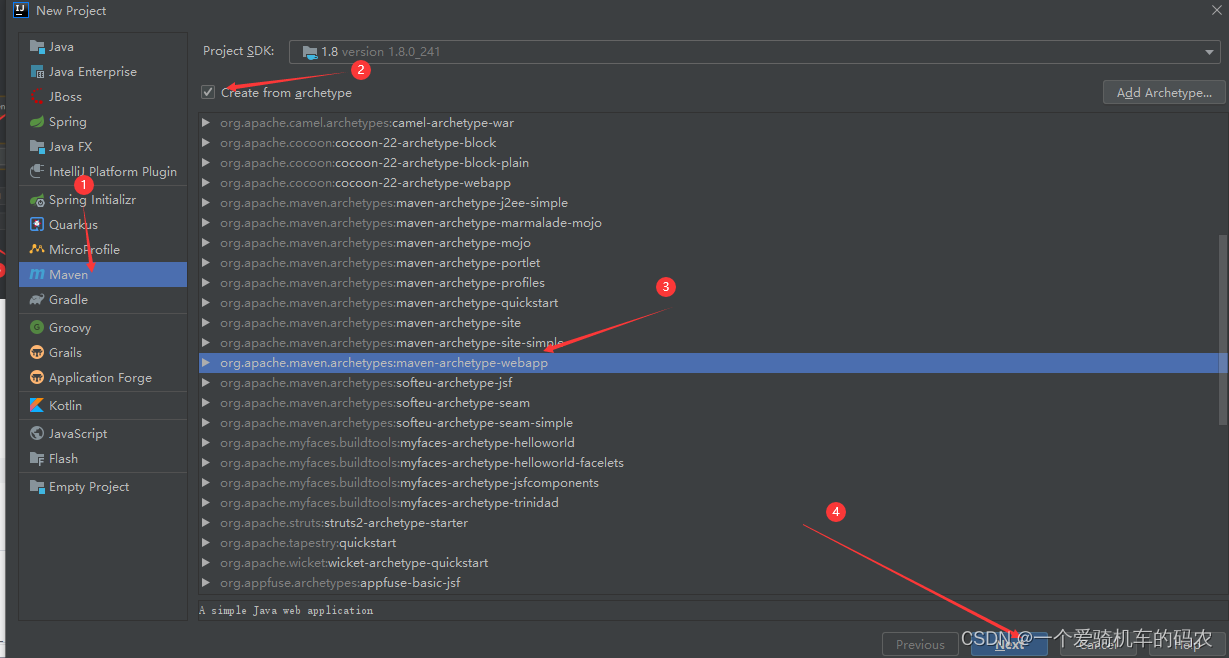Click the SDK folder icon in dropdown
This screenshot has width=1229, height=658.
308,52
